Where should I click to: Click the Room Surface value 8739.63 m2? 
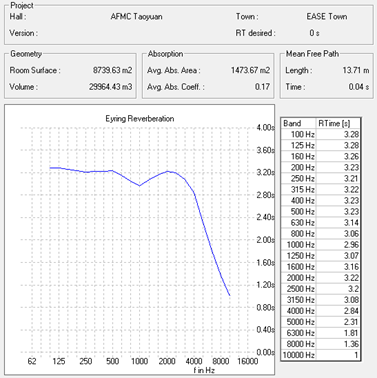tap(112, 70)
